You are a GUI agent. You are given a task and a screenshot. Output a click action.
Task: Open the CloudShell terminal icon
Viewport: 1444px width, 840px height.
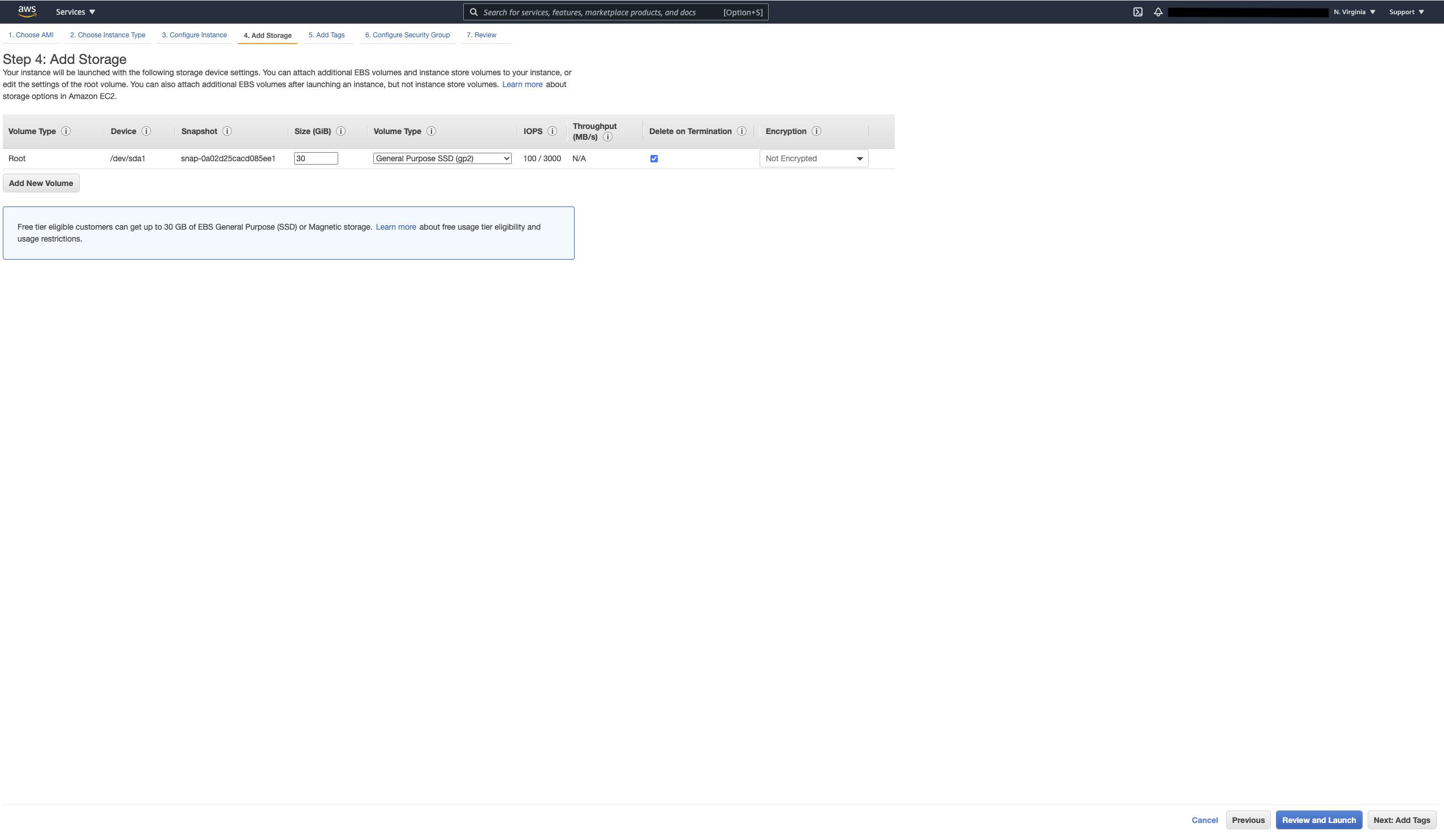point(1137,12)
